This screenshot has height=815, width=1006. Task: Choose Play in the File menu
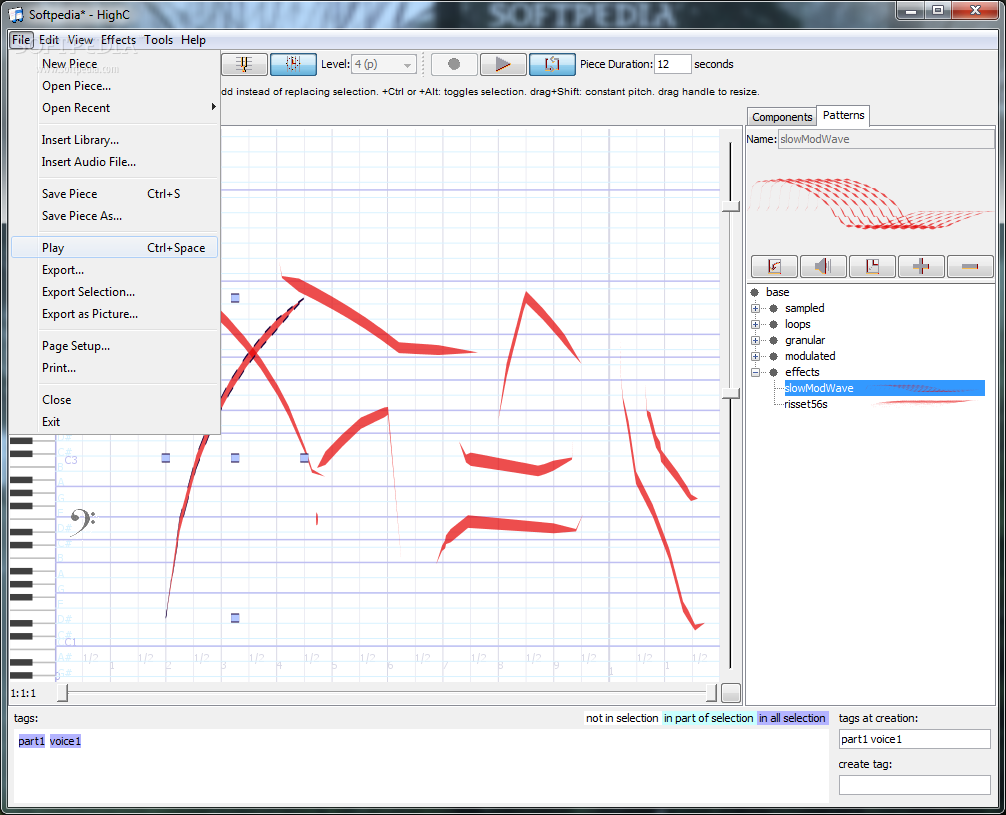coord(114,248)
